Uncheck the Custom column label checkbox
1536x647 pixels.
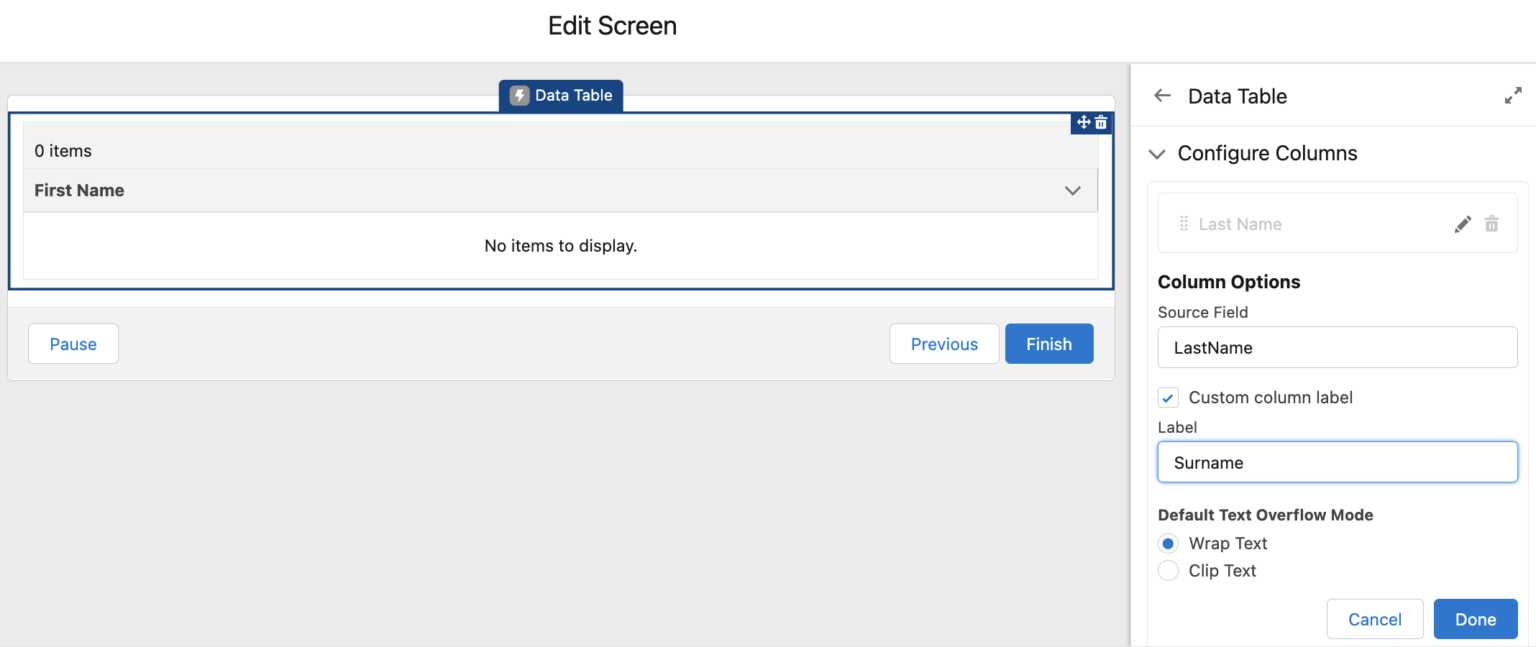pyautogui.click(x=1168, y=397)
